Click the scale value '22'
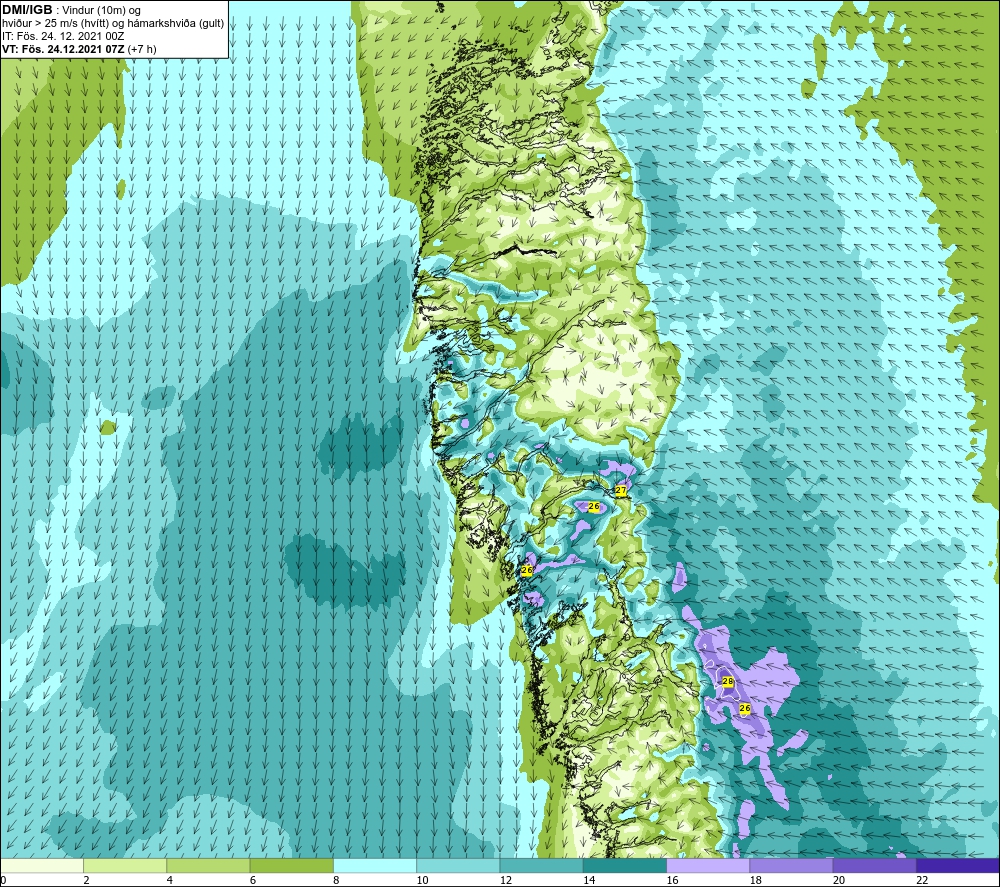The width and height of the screenshot is (1000, 887). (922, 880)
